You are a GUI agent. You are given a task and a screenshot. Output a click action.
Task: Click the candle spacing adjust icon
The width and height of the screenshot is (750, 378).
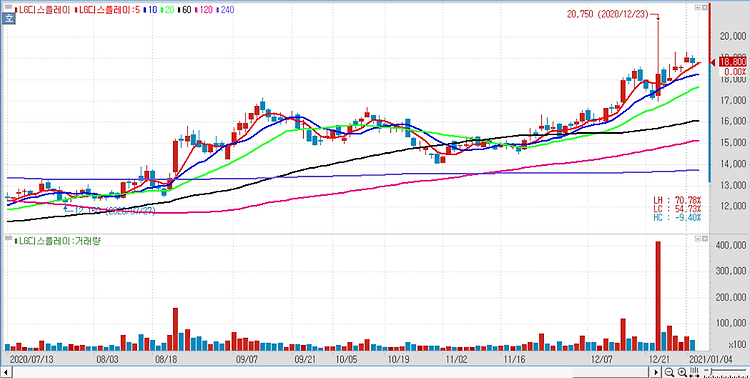coord(694,372)
